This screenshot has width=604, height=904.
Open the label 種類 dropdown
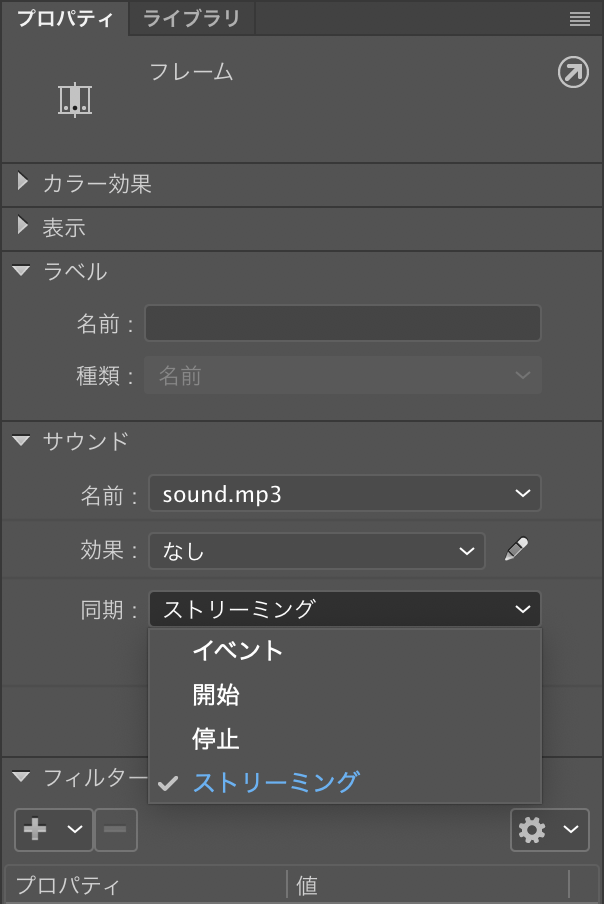click(343, 375)
